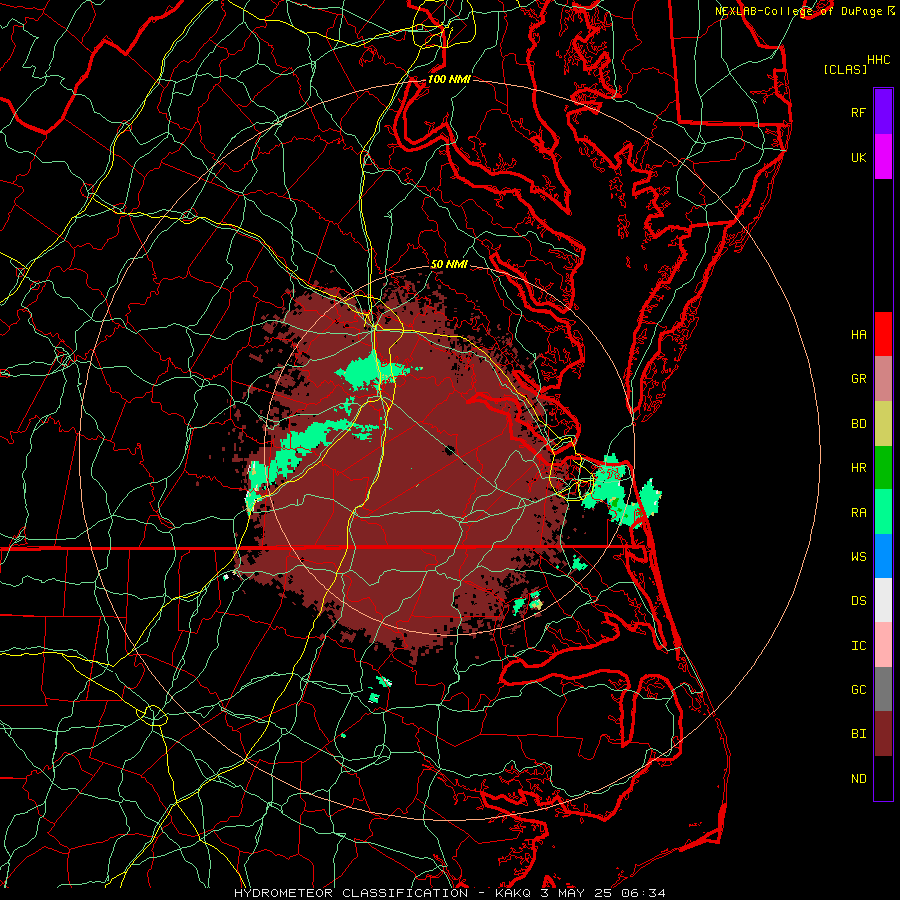Click the UK magenta legend color swatch
The width and height of the screenshot is (900, 900).
tap(883, 157)
